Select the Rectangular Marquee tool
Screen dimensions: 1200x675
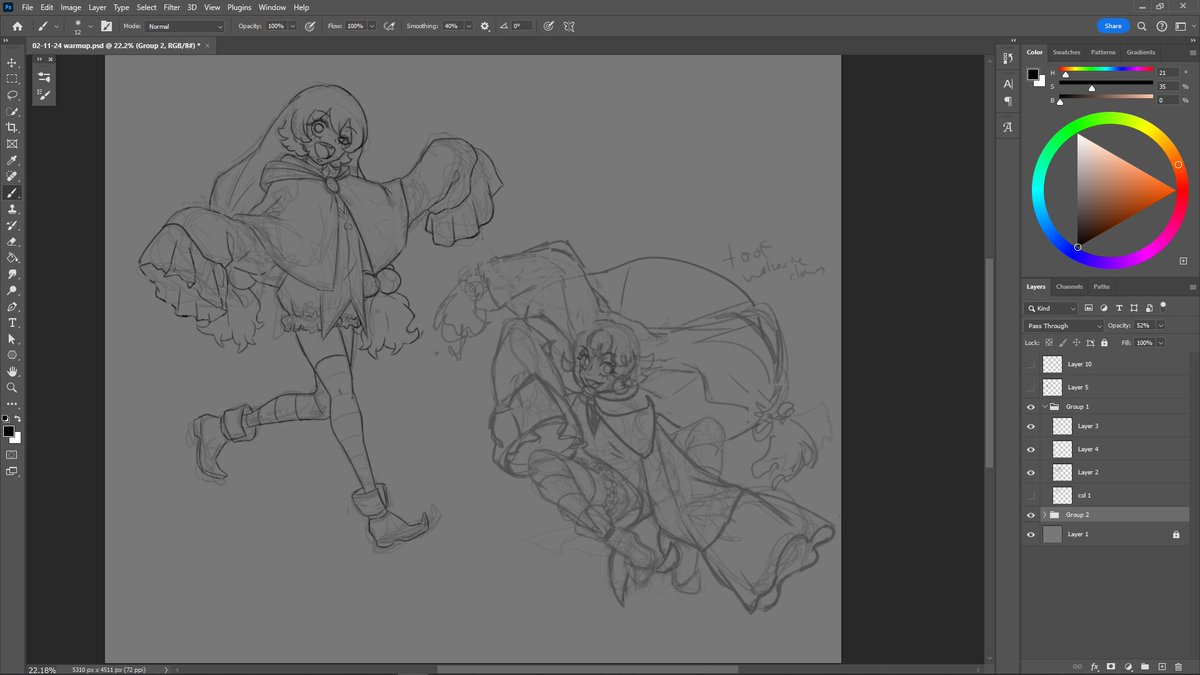12,78
